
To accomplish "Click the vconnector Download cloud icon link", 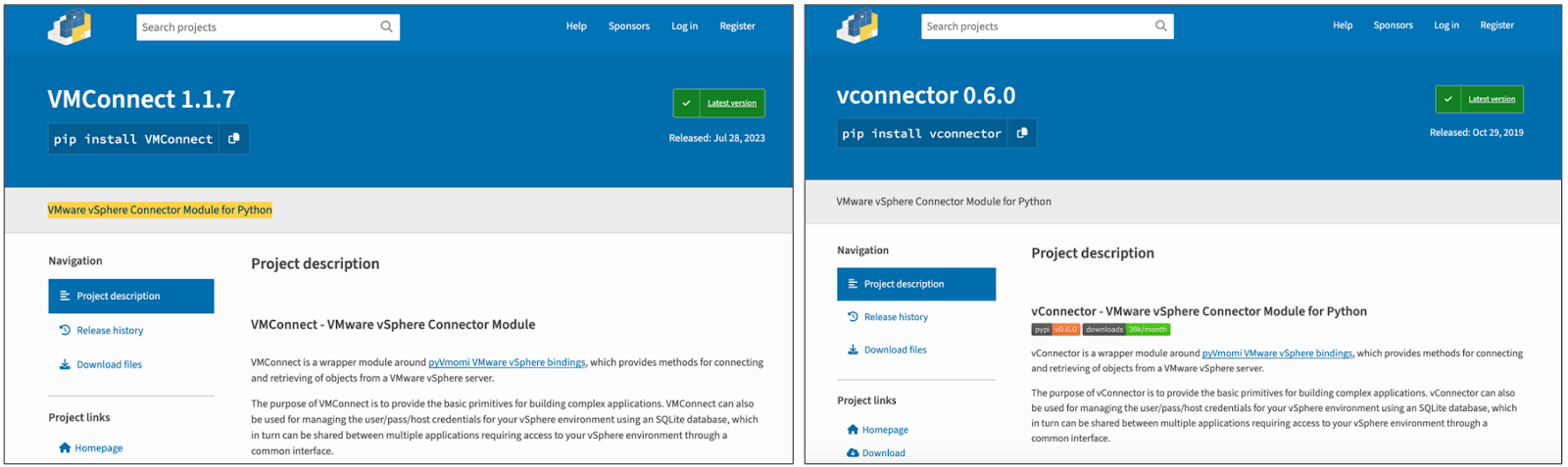I will coord(853,453).
